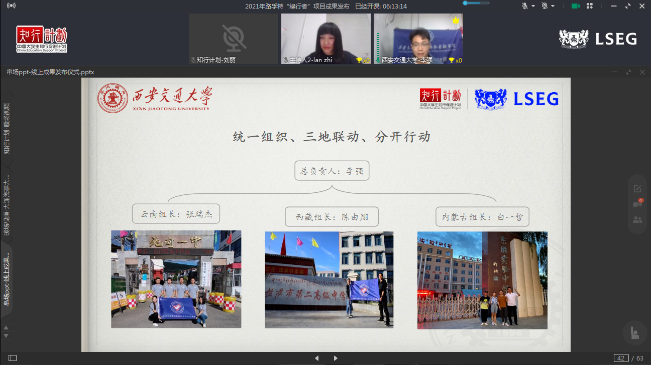Adjust the blue volume slider at top

click(476, 3)
